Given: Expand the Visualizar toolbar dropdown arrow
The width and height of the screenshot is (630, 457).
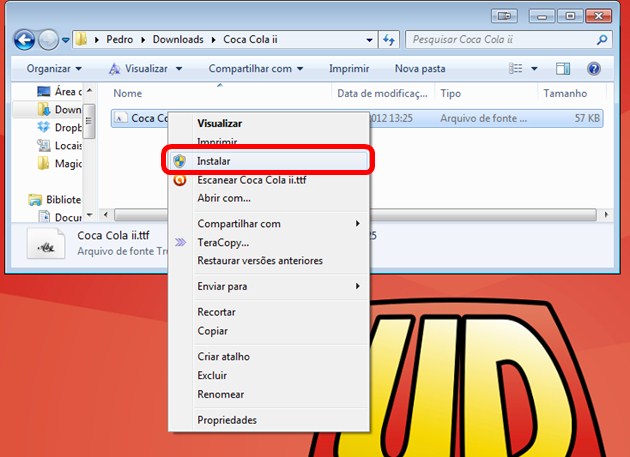Looking at the screenshot, I should [179, 69].
